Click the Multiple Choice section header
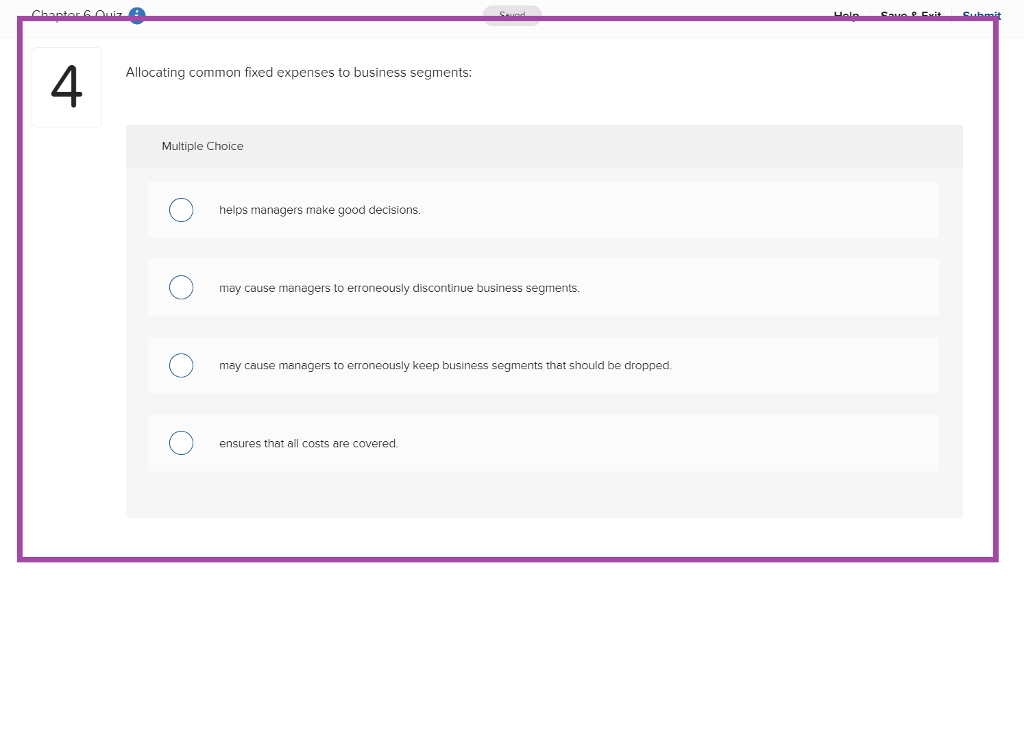 point(202,146)
